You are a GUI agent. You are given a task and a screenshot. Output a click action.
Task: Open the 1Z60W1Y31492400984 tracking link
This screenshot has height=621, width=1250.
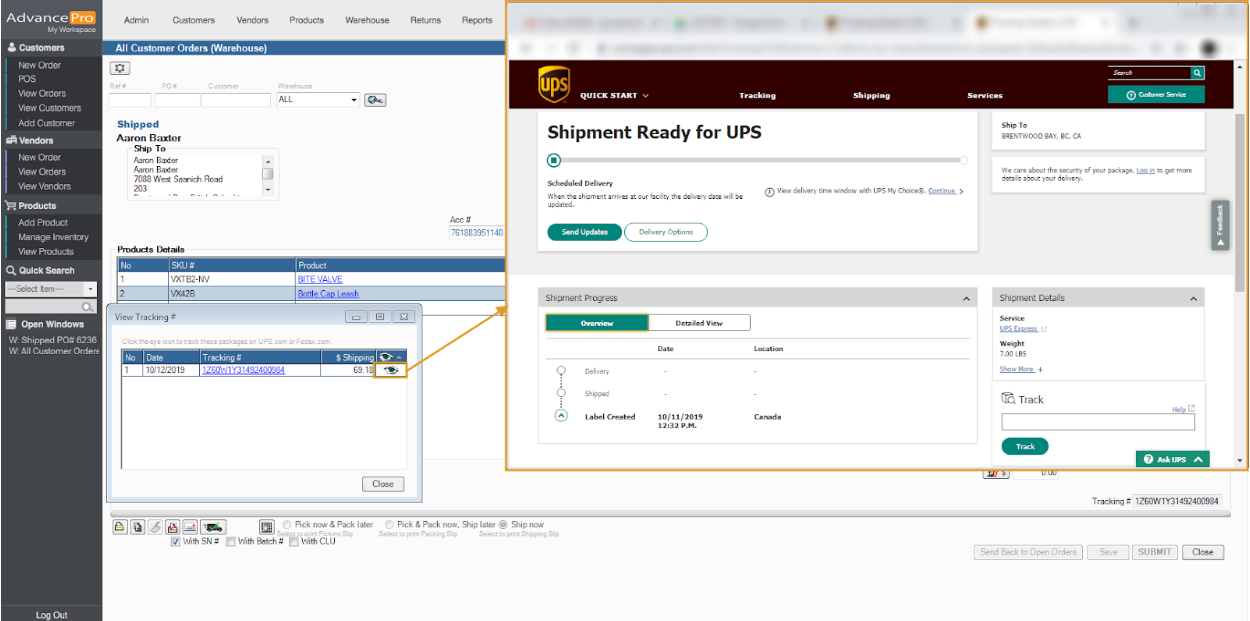243,370
